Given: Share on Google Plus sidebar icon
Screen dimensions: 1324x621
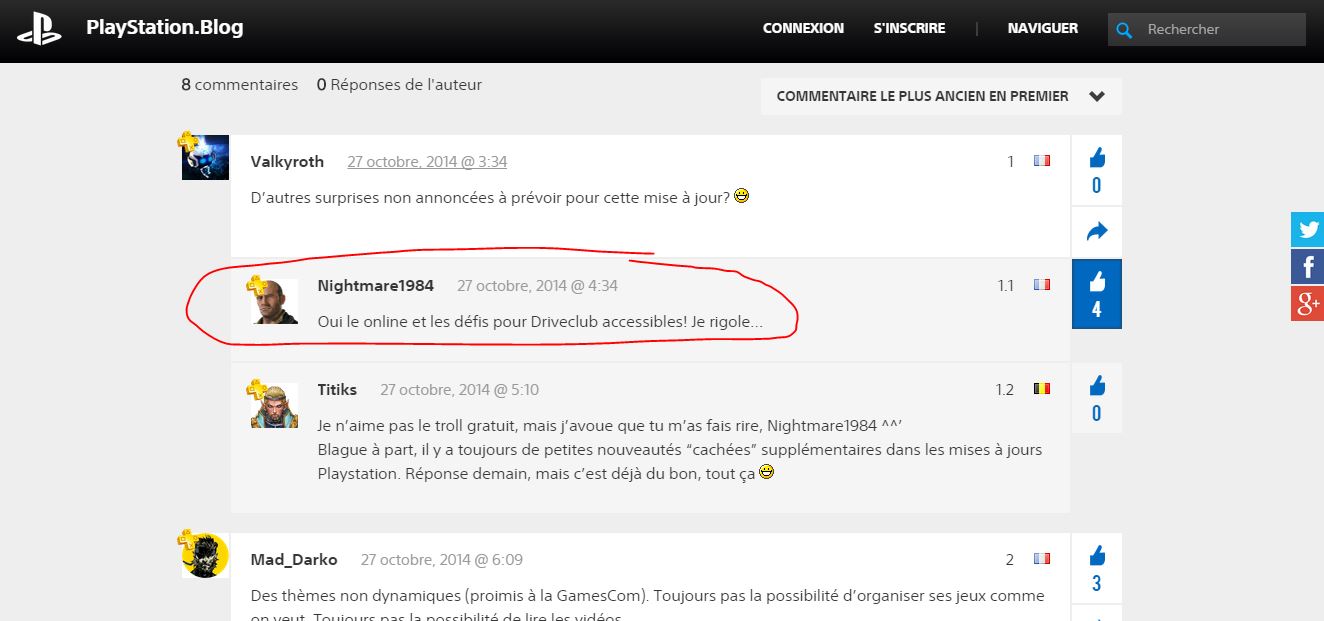Looking at the screenshot, I should [1307, 304].
